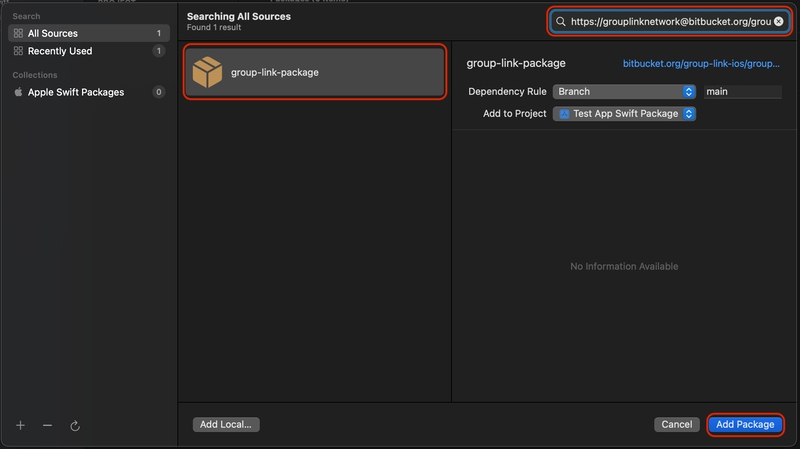Click the All Sources grid icon
This screenshot has height=449, width=800.
[18, 33]
